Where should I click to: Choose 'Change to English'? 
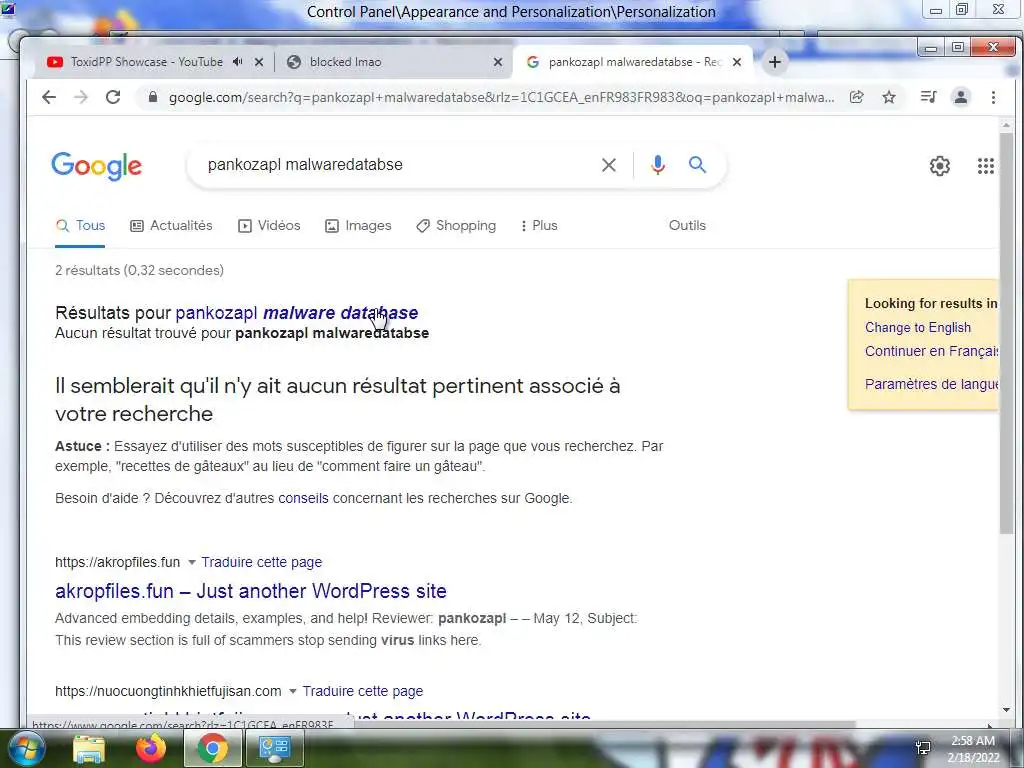[918, 328]
